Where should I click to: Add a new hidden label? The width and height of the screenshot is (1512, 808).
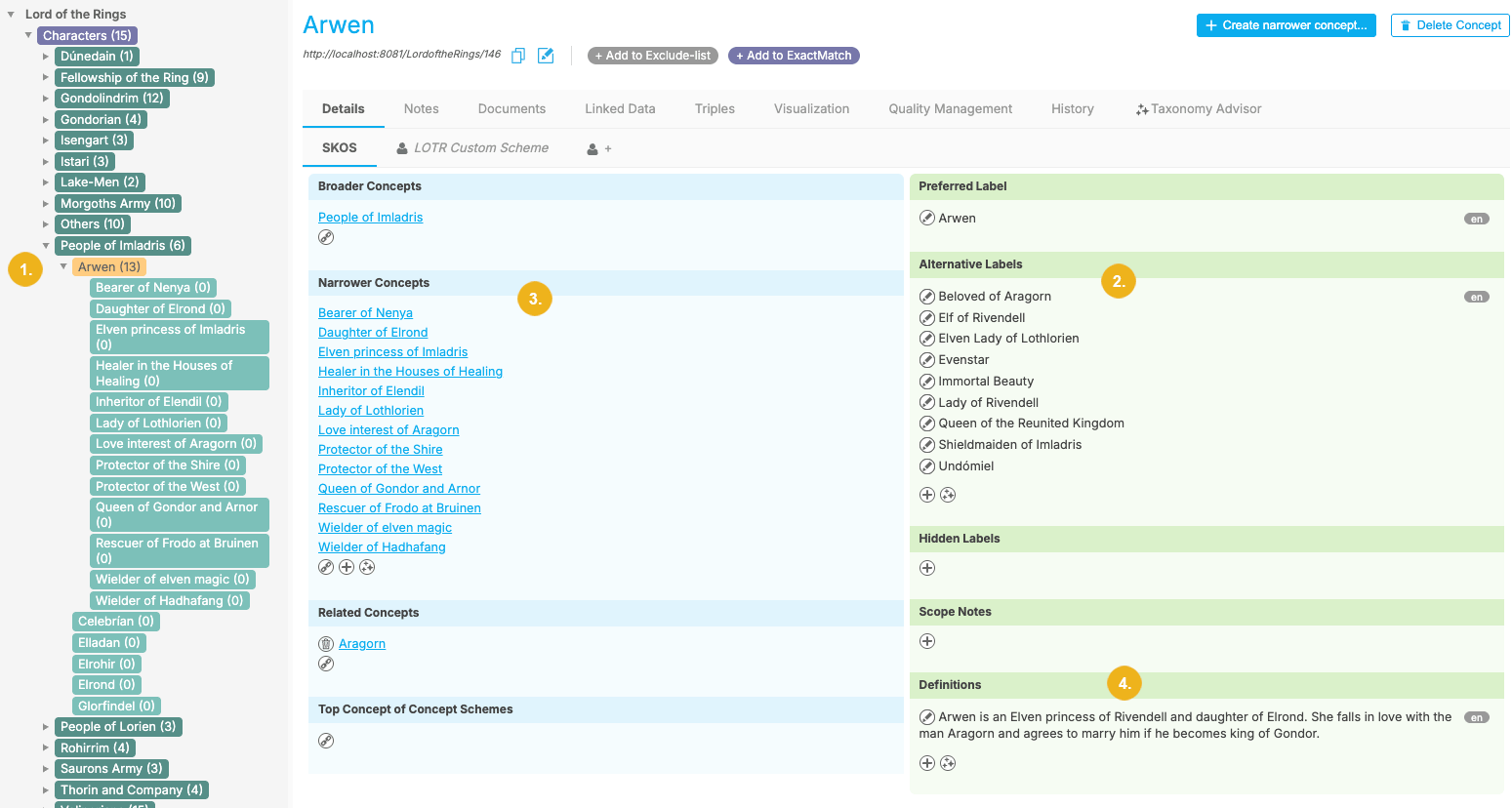pyautogui.click(x=927, y=568)
